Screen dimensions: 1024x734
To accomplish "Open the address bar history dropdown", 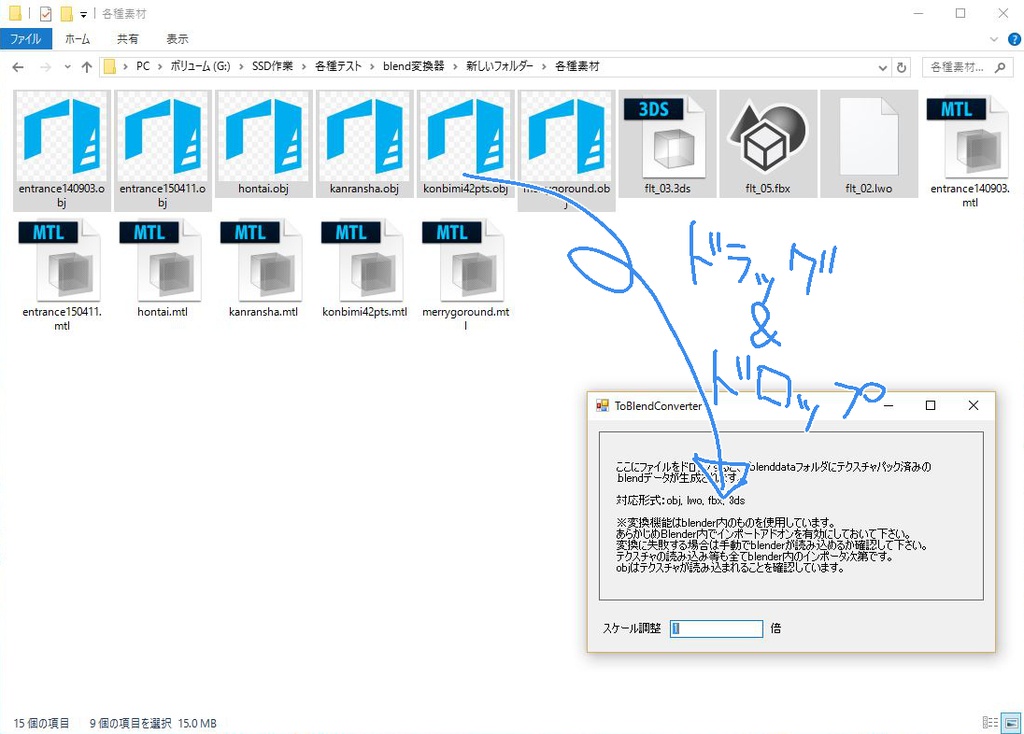I will pos(881,66).
